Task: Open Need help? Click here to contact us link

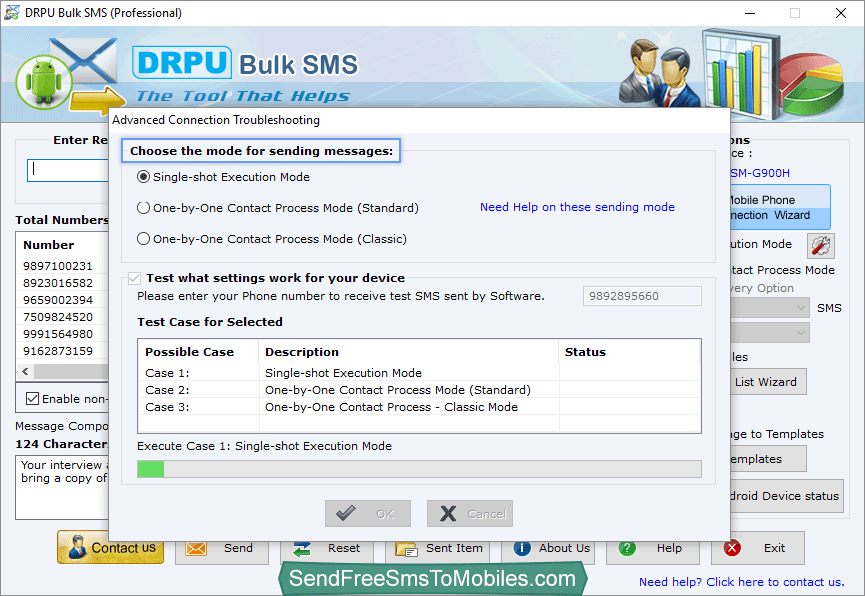Action: [x=741, y=582]
